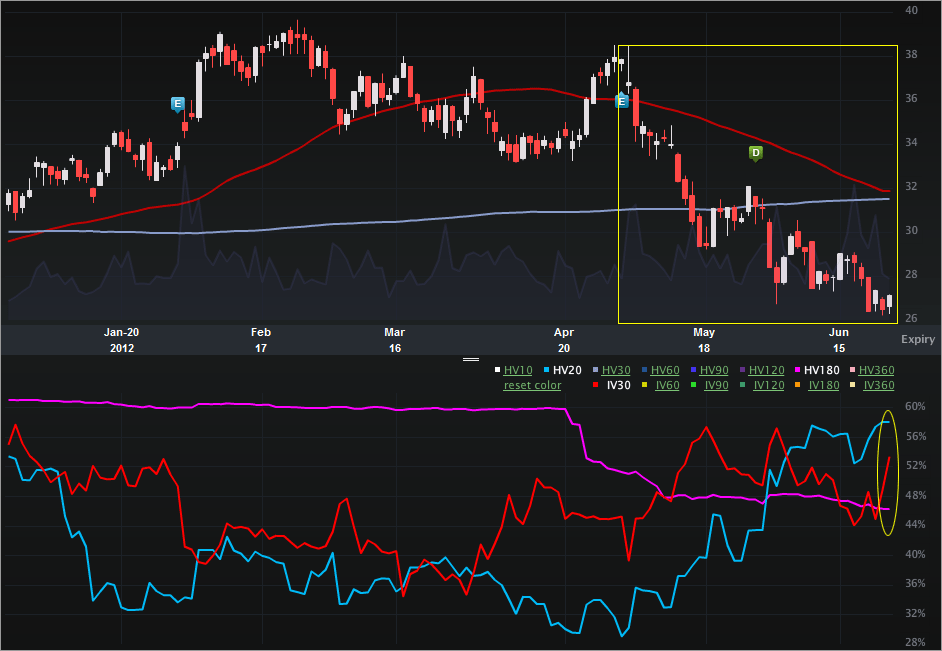Screen dimensions: 942x651
Task: Open the Apr 20 expiry selector
Action: click(563, 340)
